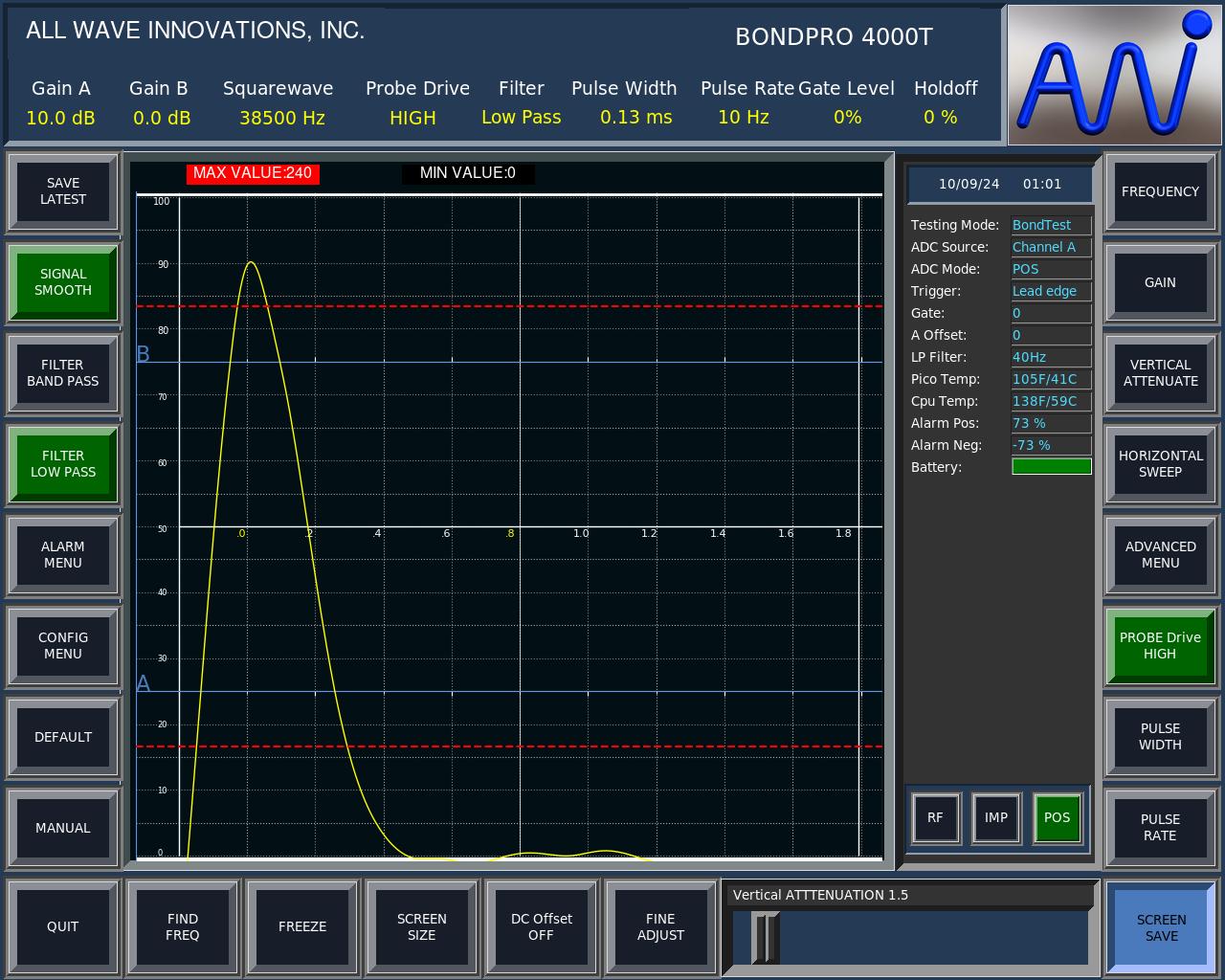Click the Gain A 10.0 dB value
The image size is (1225, 980).
(x=60, y=118)
